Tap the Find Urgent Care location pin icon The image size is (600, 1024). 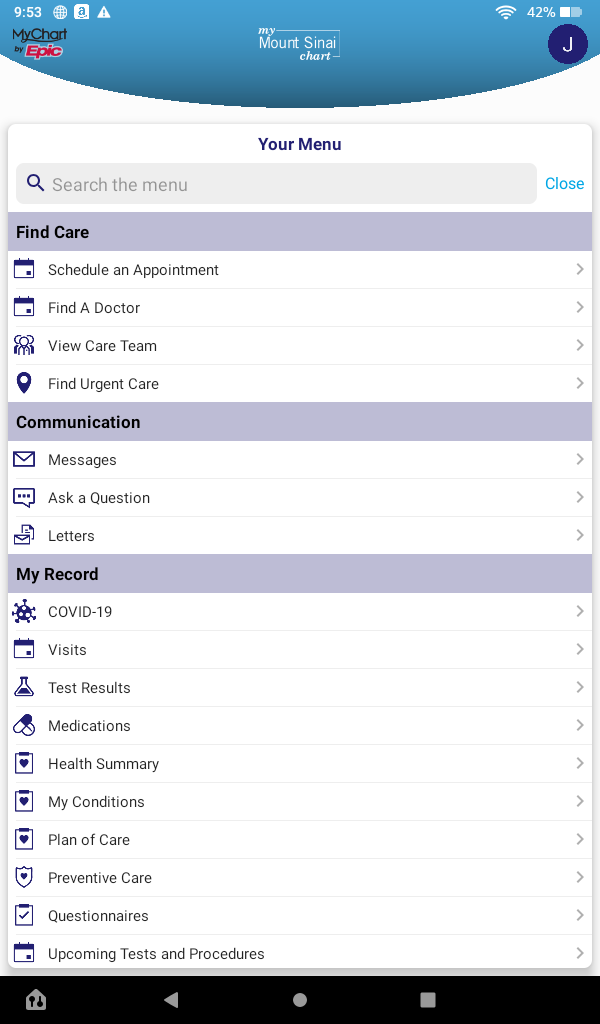coord(24,384)
